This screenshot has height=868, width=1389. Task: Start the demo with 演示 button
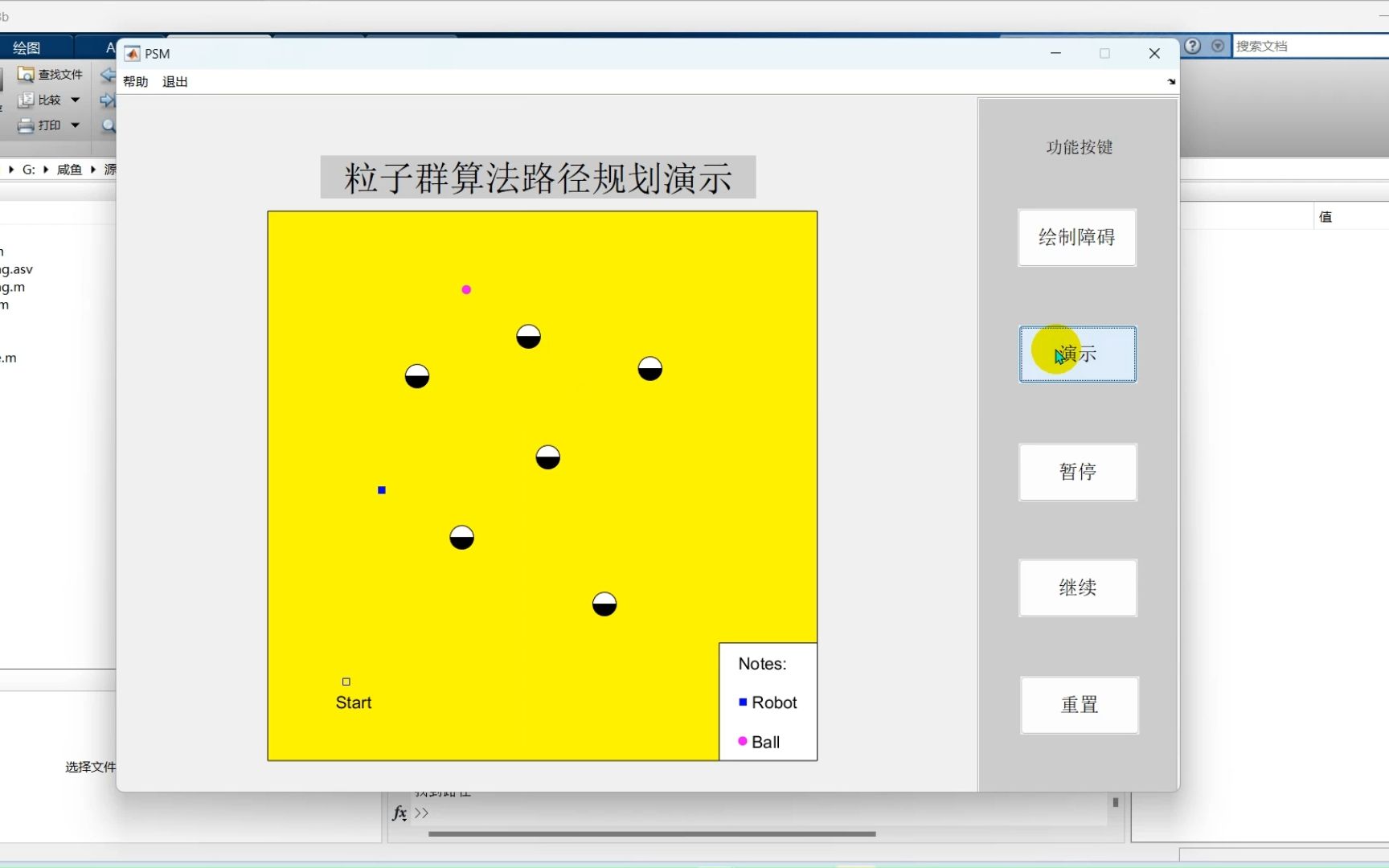point(1078,354)
